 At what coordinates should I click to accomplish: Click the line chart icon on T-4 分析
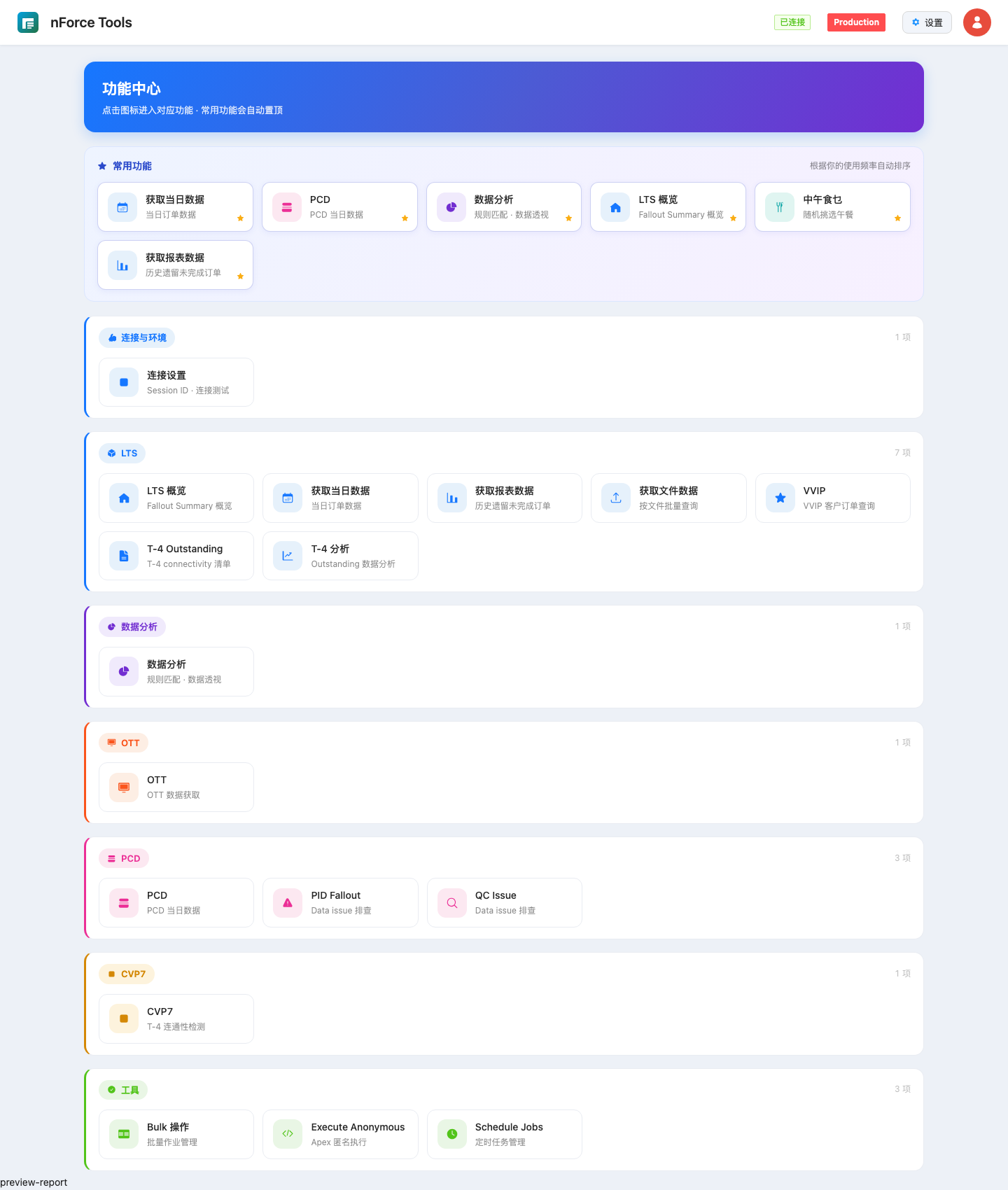pyautogui.click(x=288, y=556)
